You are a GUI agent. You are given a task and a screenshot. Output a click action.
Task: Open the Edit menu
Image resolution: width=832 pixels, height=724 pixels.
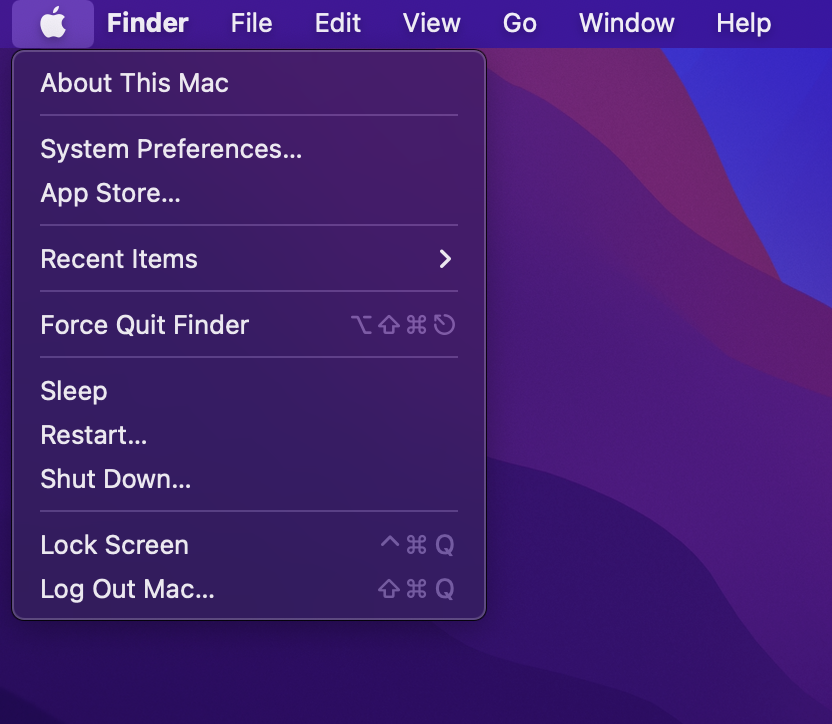[x=337, y=23]
